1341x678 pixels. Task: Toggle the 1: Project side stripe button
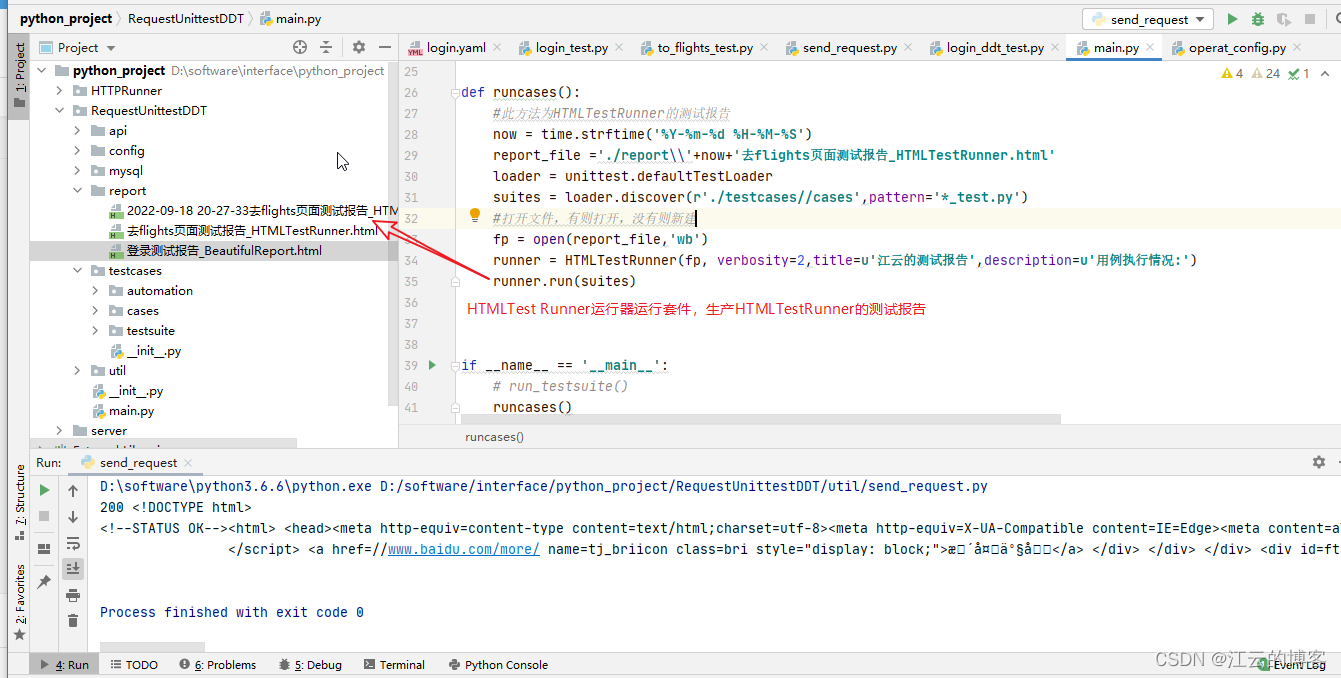point(18,76)
